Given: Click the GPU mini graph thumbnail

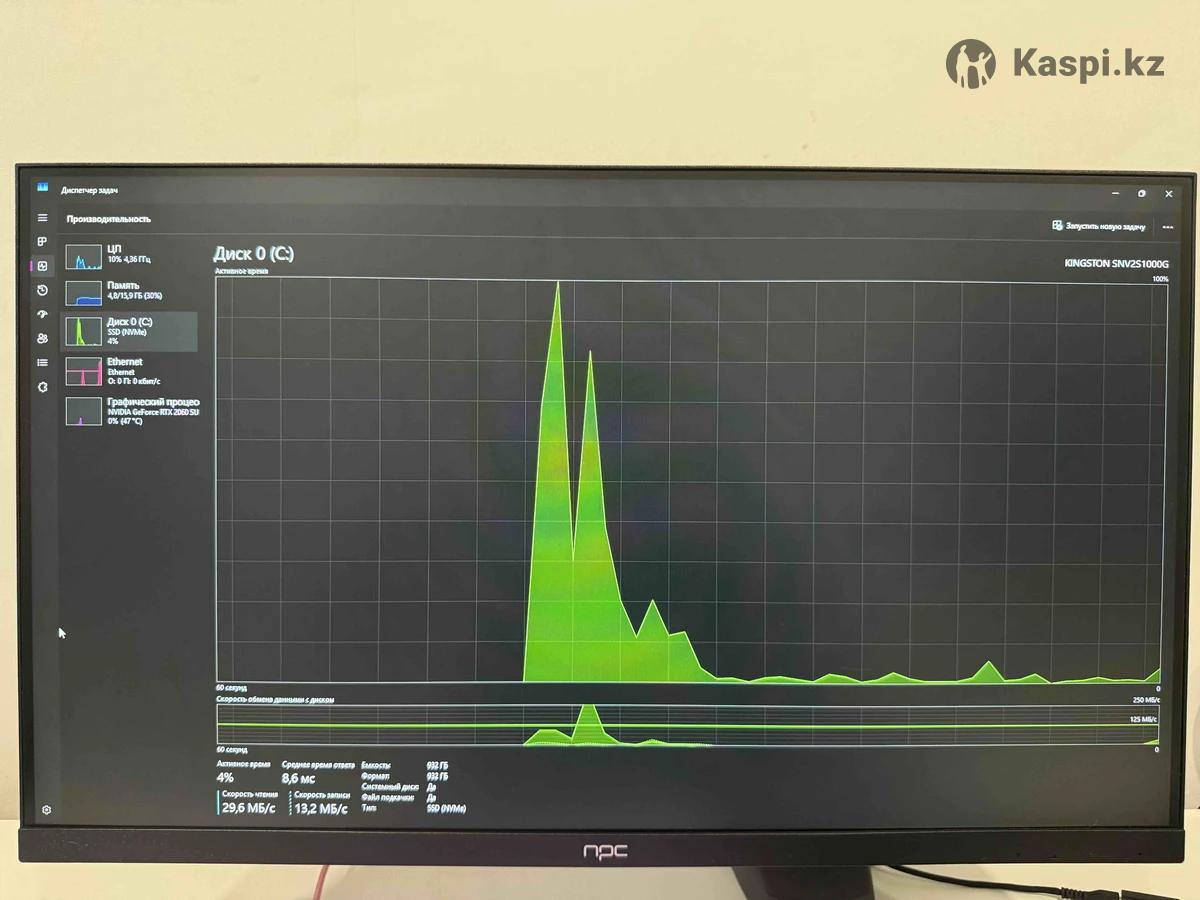Looking at the screenshot, I should [84, 411].
